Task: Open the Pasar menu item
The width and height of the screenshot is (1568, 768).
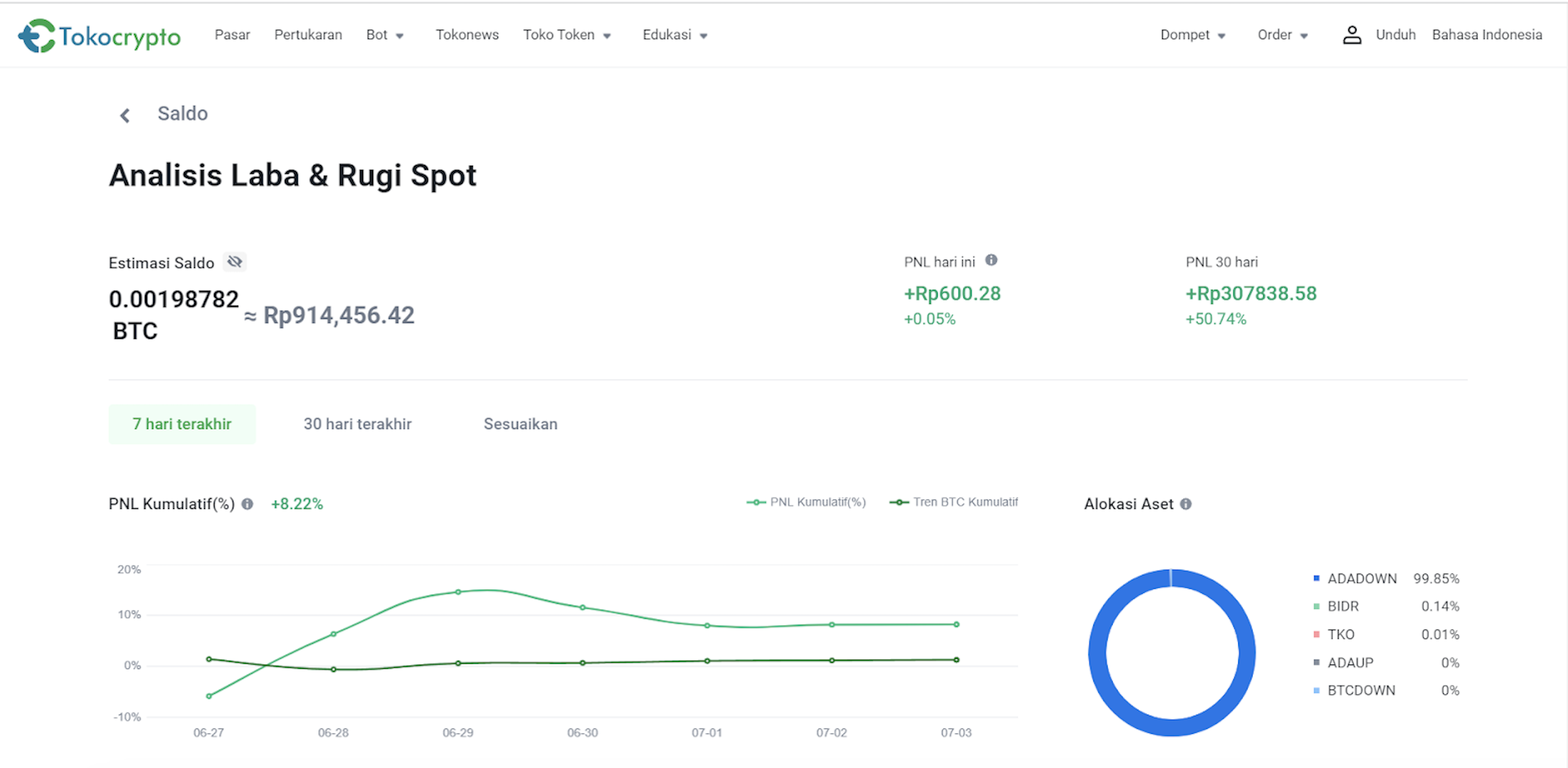Action: click(x=232, y=35)
